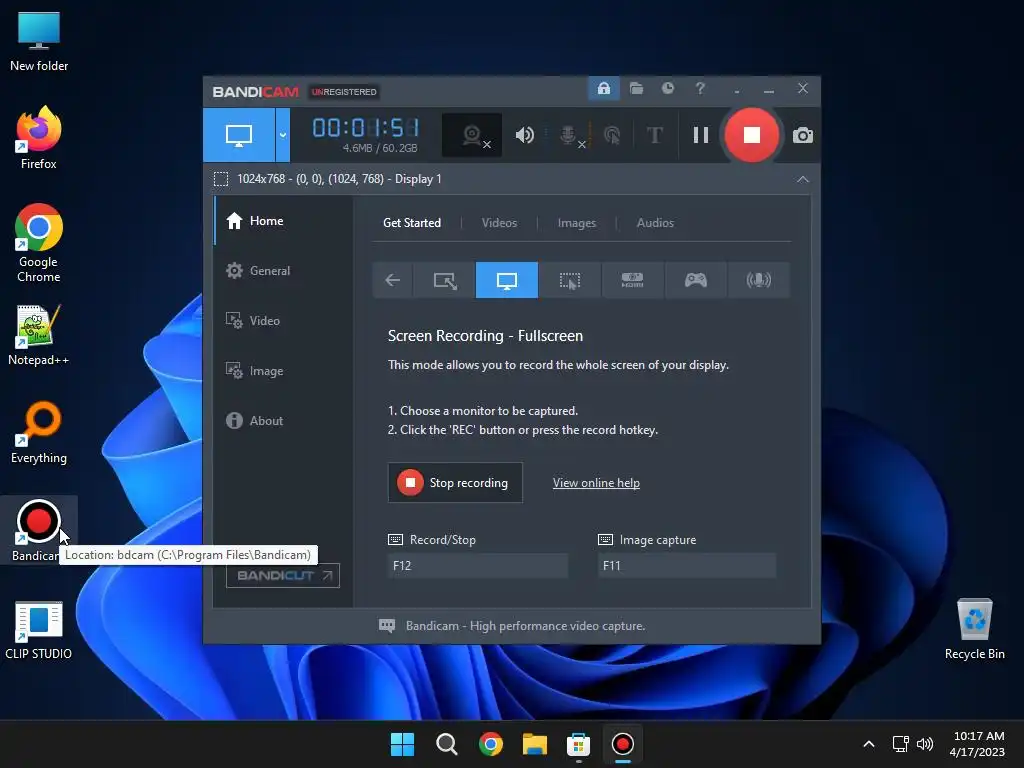
Task: Click the Bandicam lock icon in title bar
Action: pos(603,88)
